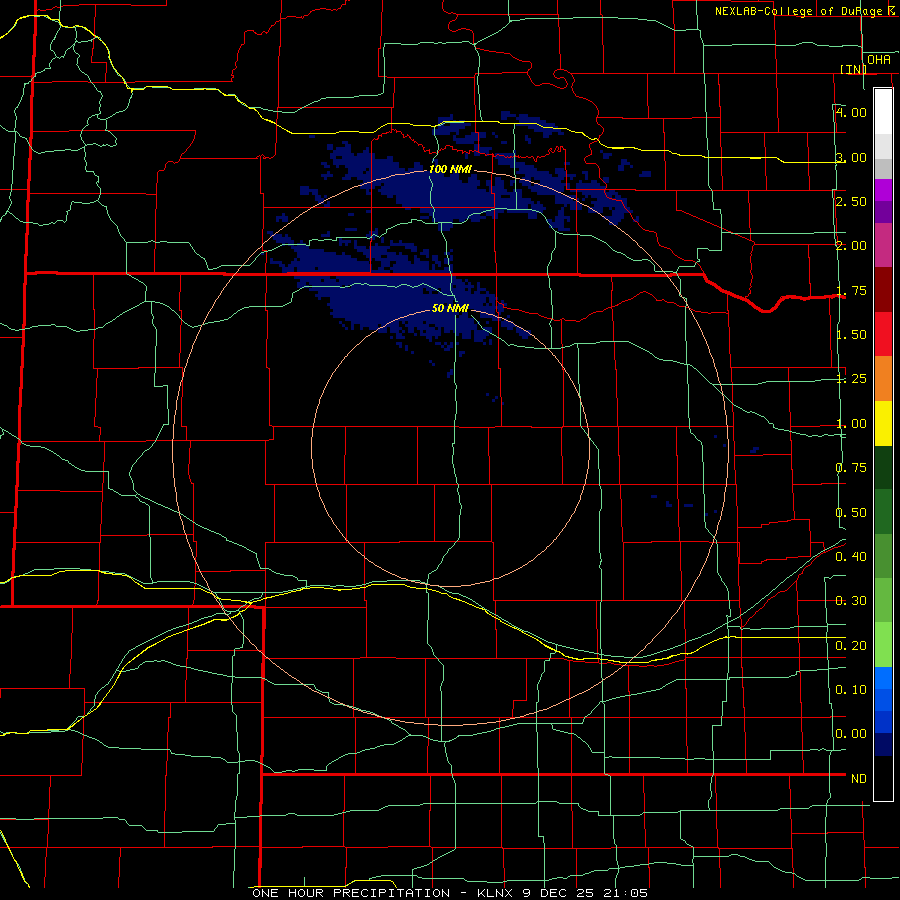
Task: Click the 2.50 legend value
Action: [851, 201]
